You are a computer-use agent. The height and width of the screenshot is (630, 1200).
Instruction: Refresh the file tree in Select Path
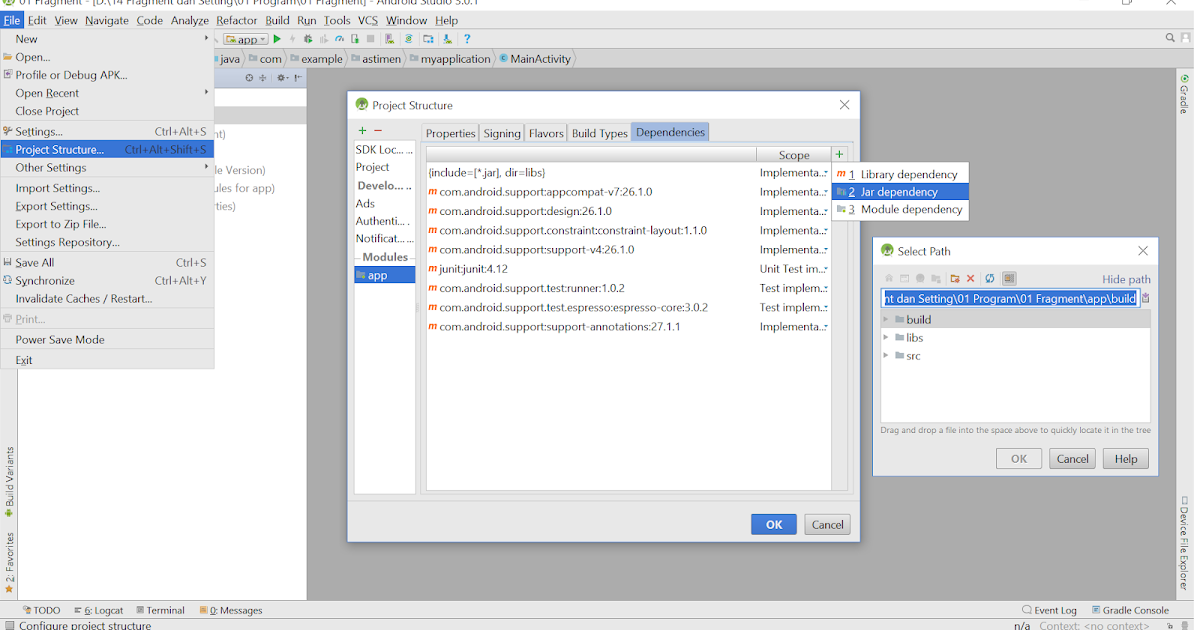click(990, 279)
